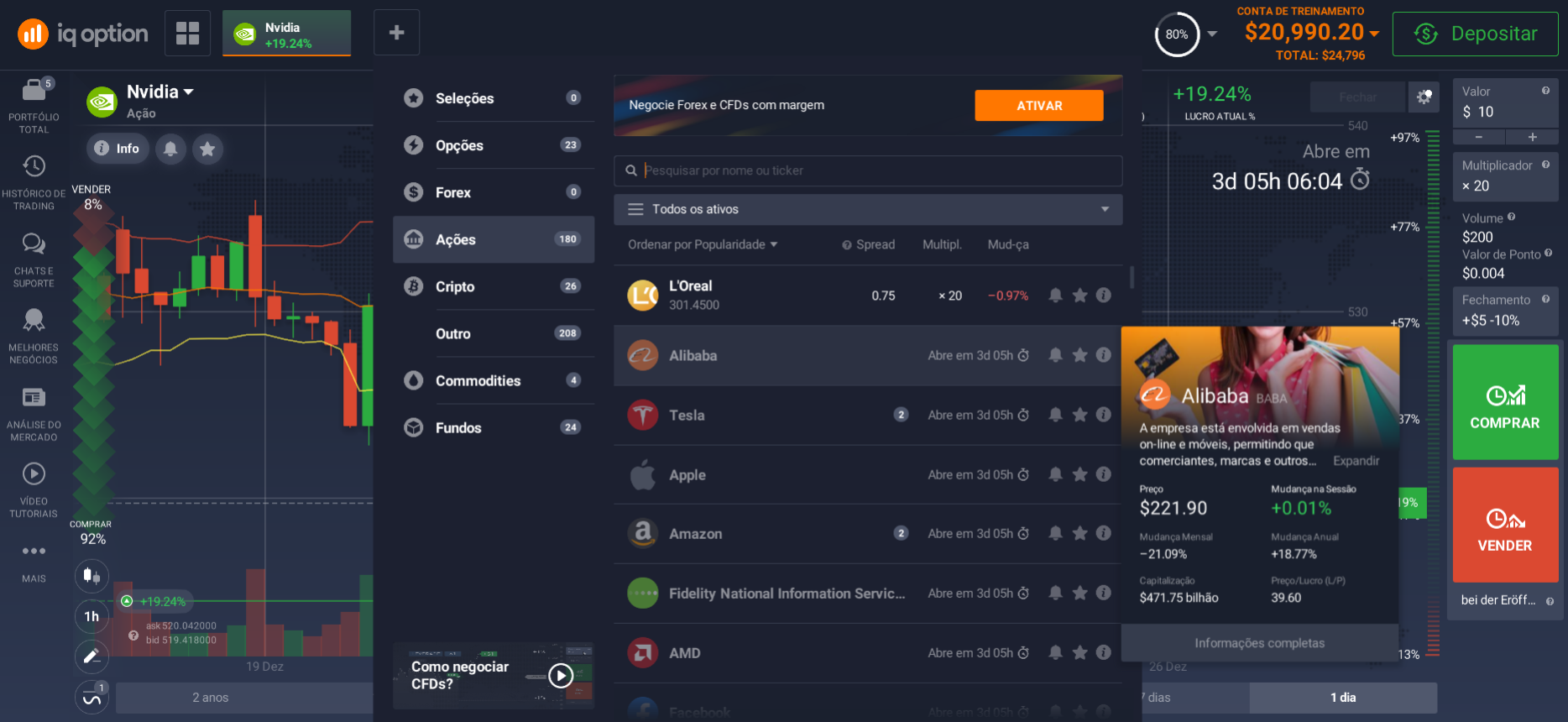Switch to the Nvidia tab
The image size is (1568, 722).
coord(286,34)
